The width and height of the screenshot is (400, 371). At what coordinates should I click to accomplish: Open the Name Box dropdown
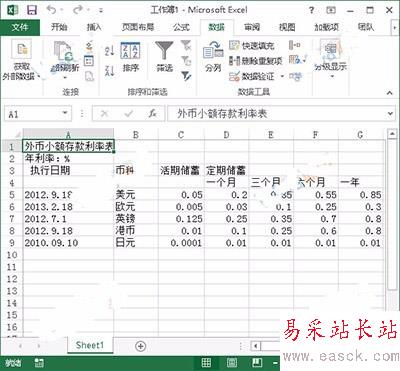pyautogui.click(x=65, y=114)
